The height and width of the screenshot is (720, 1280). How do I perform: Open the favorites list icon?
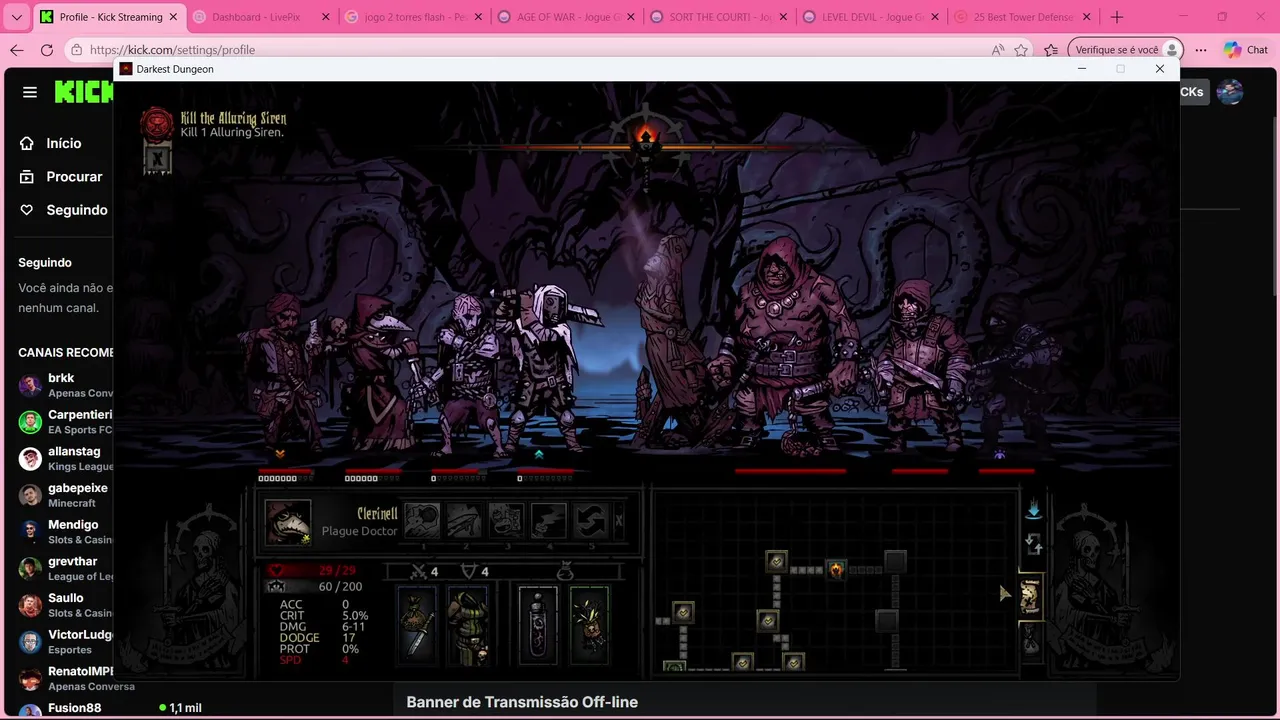click(x=1051, y=50)
